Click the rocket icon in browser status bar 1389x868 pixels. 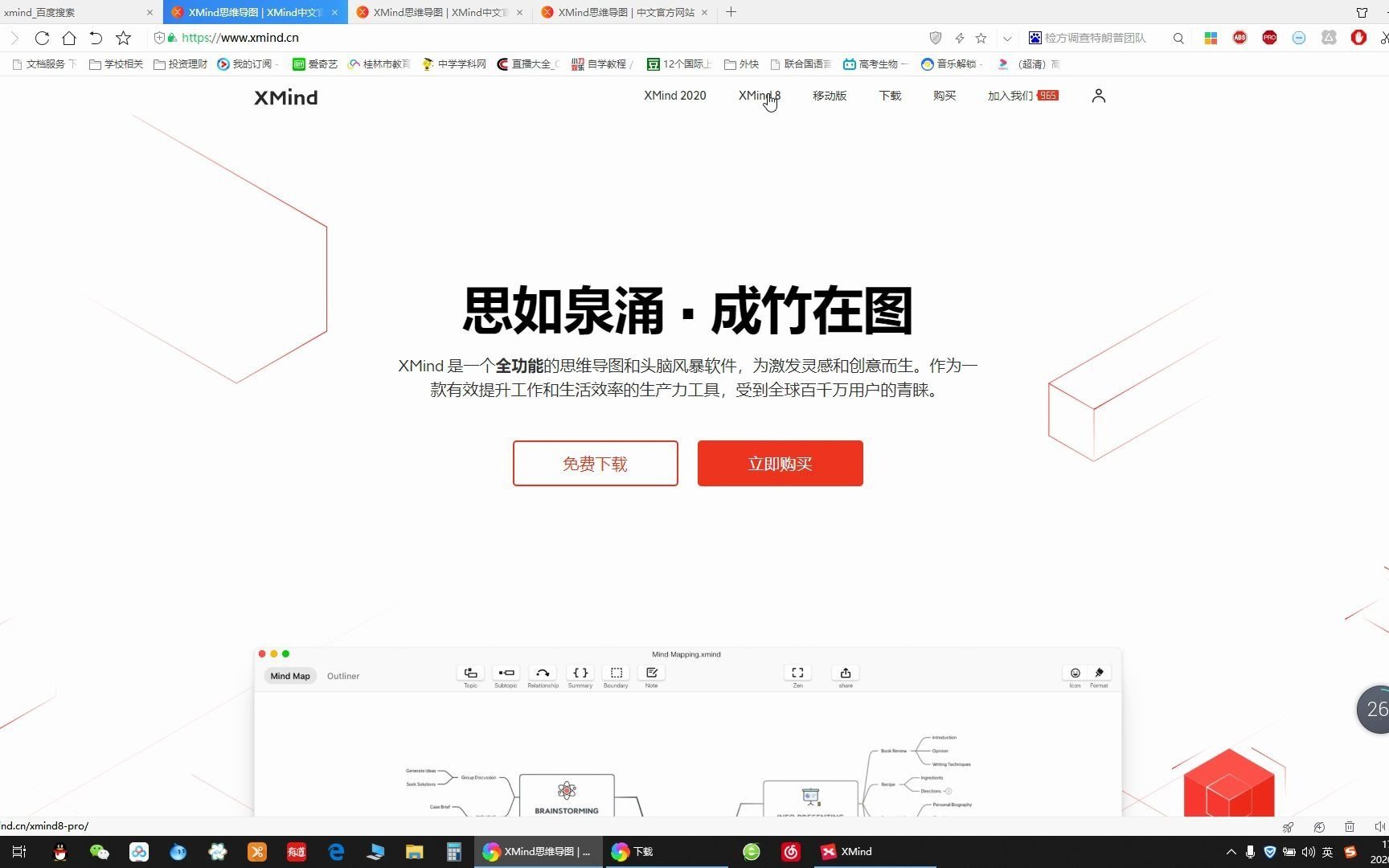pyautogui.click(x=1288, y=826)
